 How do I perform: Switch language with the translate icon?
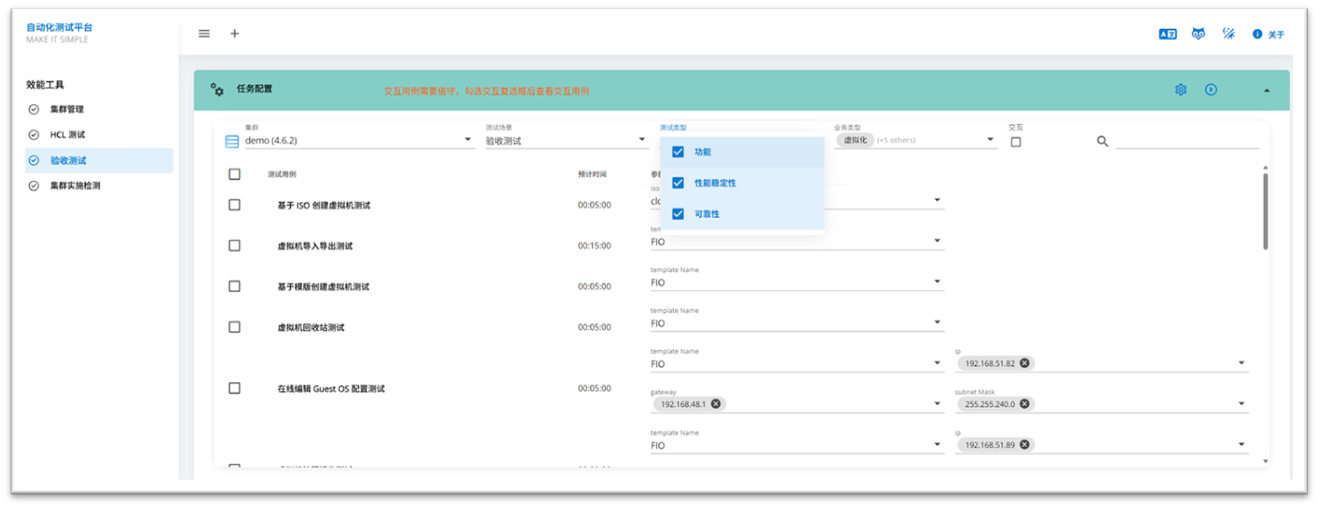pos(1167,34)
